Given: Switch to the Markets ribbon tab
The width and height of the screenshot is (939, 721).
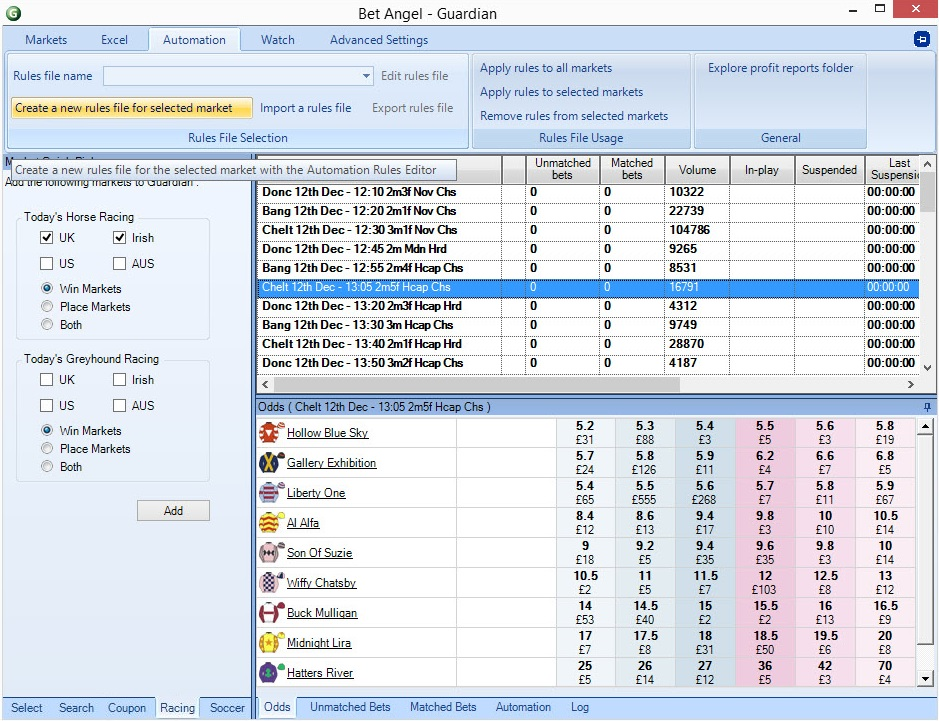Looking at the screenshot, I should click(46, 40).
